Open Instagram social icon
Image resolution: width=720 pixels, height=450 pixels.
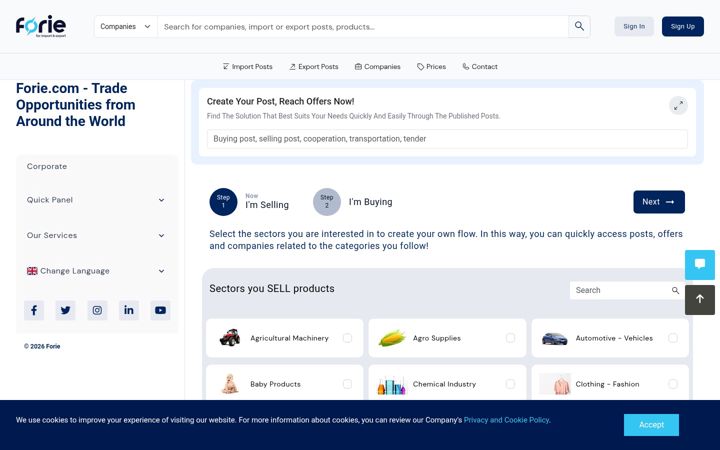(97, 310)
